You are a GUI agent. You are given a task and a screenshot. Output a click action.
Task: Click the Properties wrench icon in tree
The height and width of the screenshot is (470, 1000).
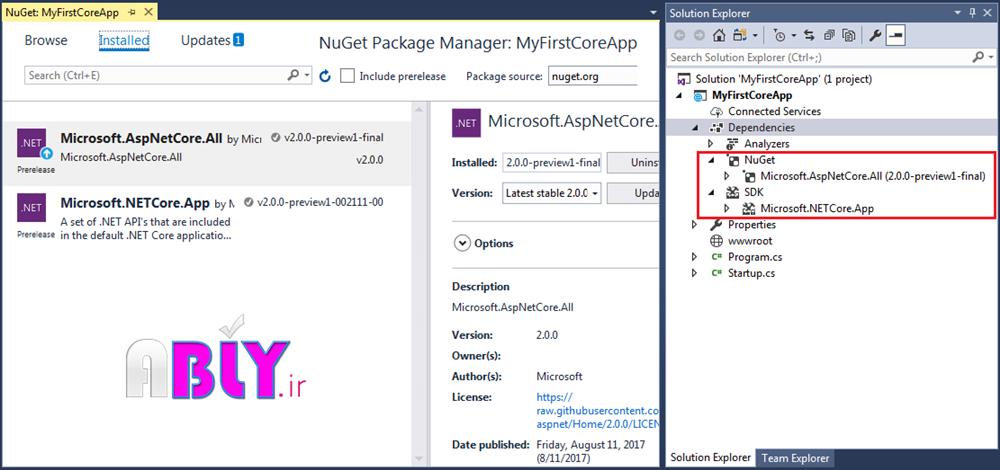coord(716,224)
